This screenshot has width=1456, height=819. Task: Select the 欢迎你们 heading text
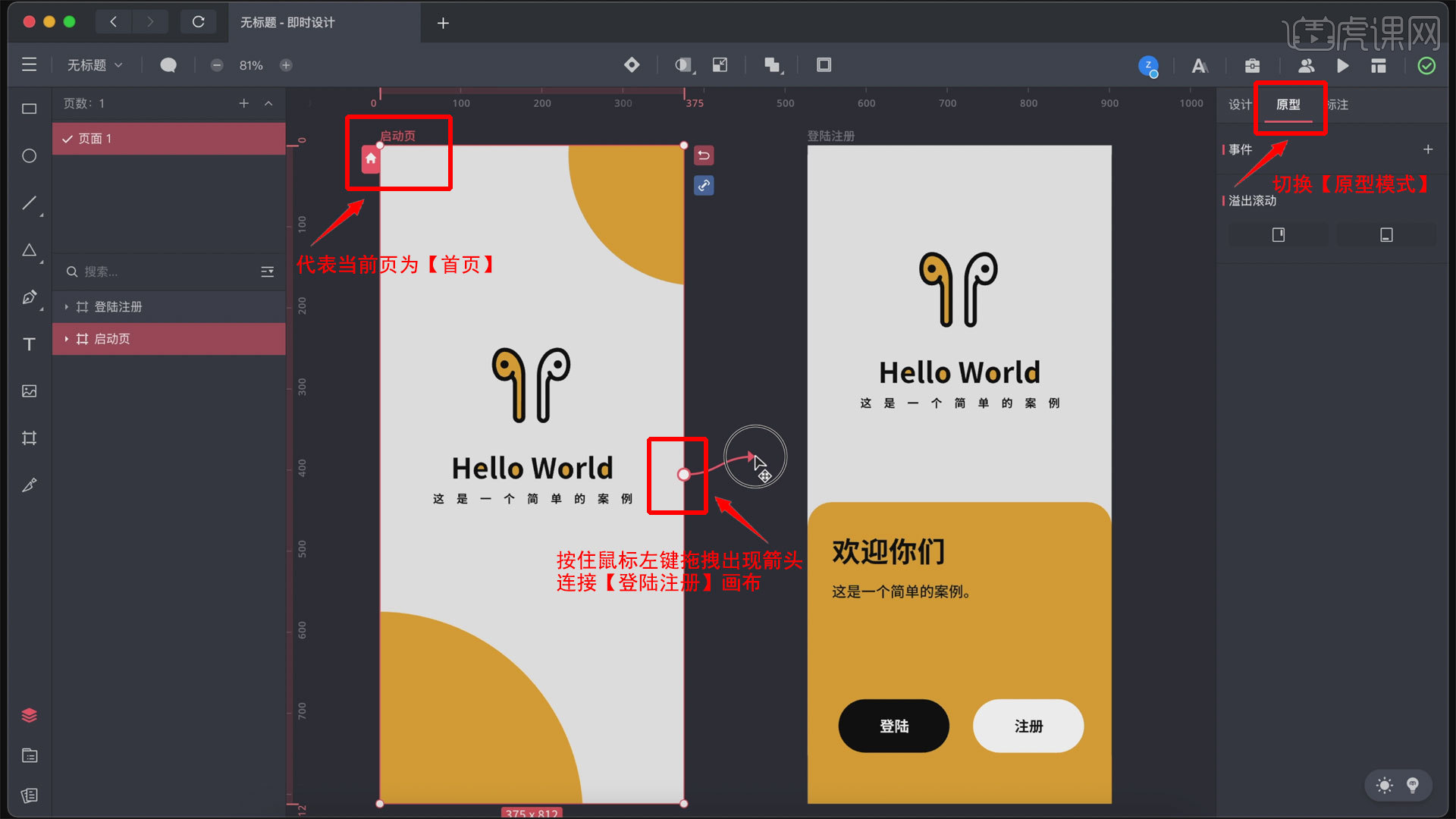click(x=889, y=551)
